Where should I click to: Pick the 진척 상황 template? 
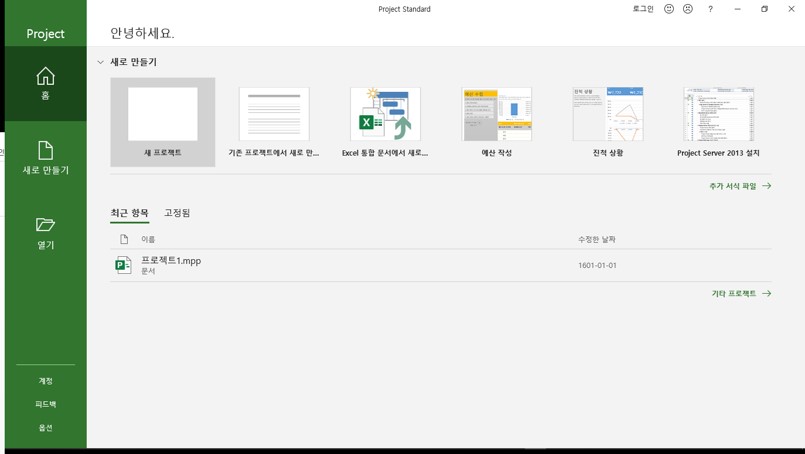click(x=608, y=122)
